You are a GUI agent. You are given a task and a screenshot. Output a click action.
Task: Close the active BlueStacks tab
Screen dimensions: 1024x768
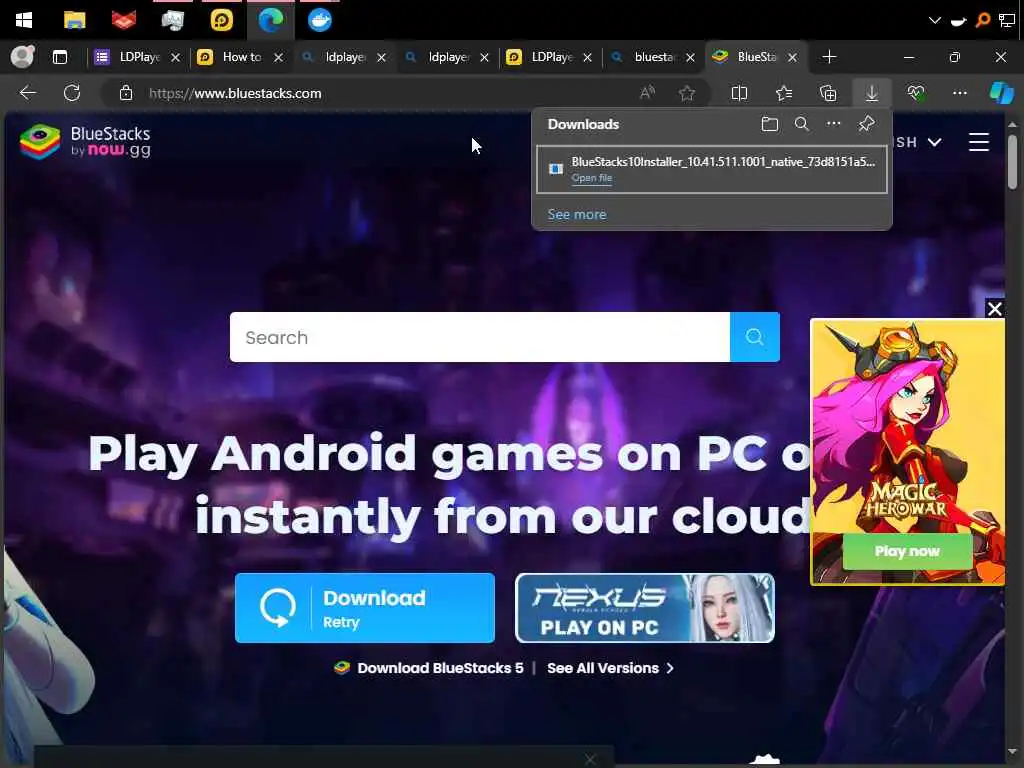pyautogui.click(x=792, y=57)
